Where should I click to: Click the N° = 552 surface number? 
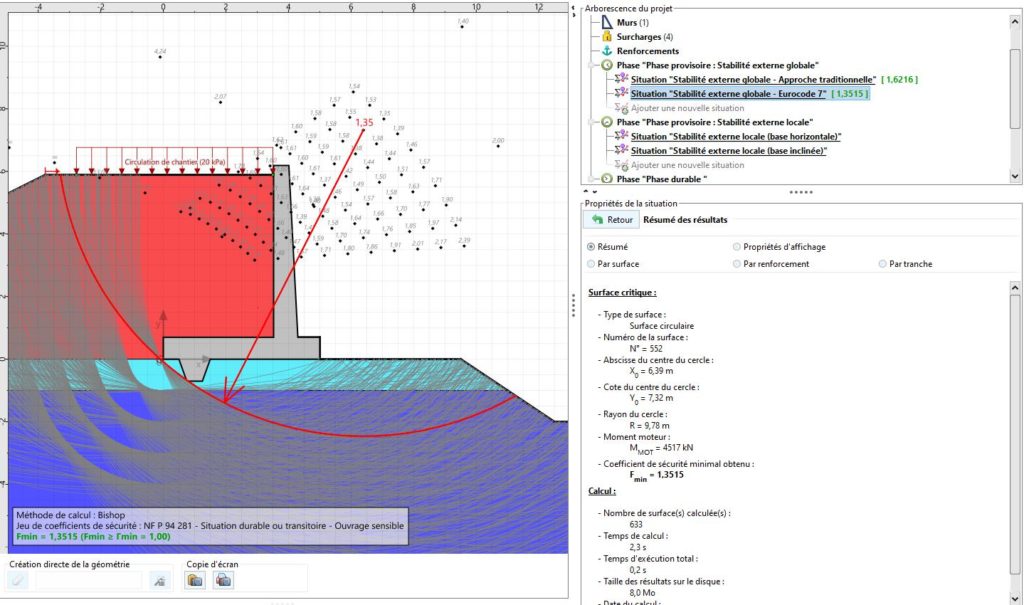point(646,348)
